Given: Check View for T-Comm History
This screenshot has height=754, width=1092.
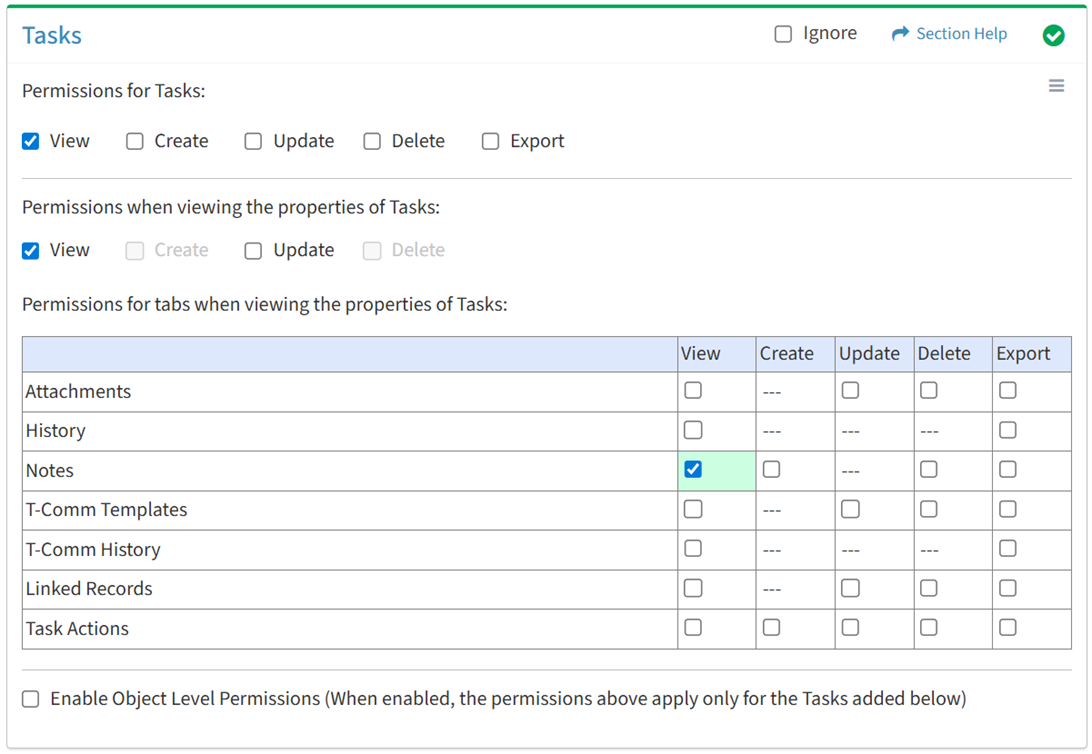Looking at the screenshot, I should click(x=693, y=549).
